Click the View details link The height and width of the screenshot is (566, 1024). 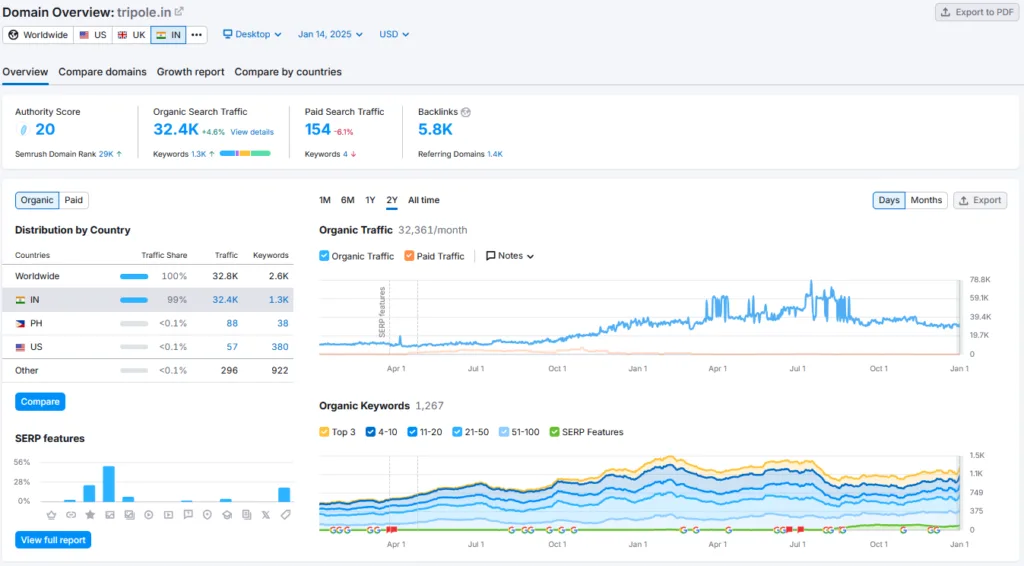252,132
